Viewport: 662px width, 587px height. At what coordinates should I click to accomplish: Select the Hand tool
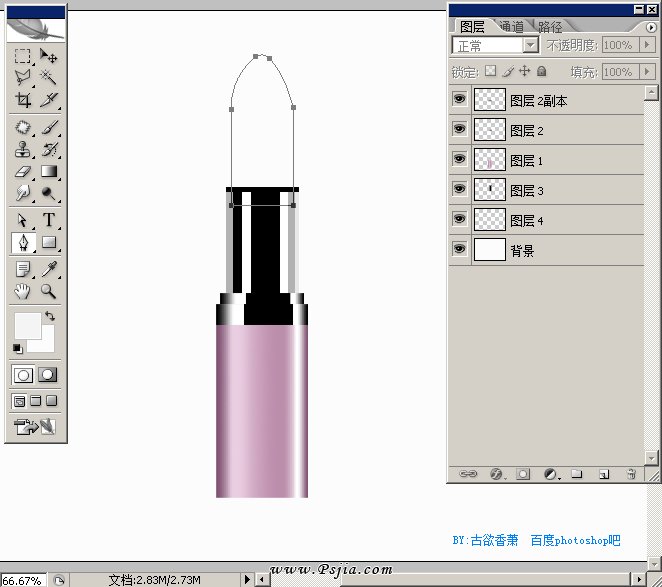coord(22,291)
